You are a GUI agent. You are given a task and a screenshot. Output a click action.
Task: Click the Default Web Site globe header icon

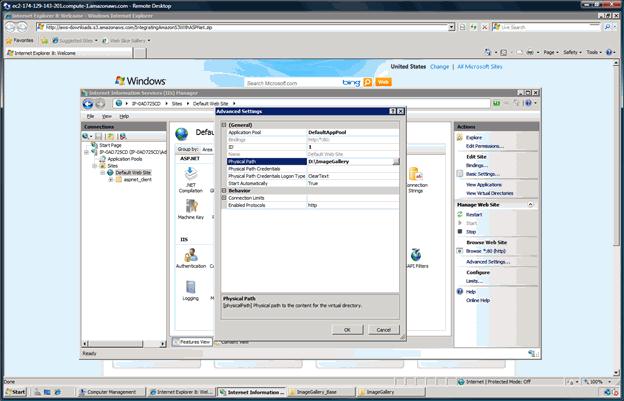coord(181,134)
